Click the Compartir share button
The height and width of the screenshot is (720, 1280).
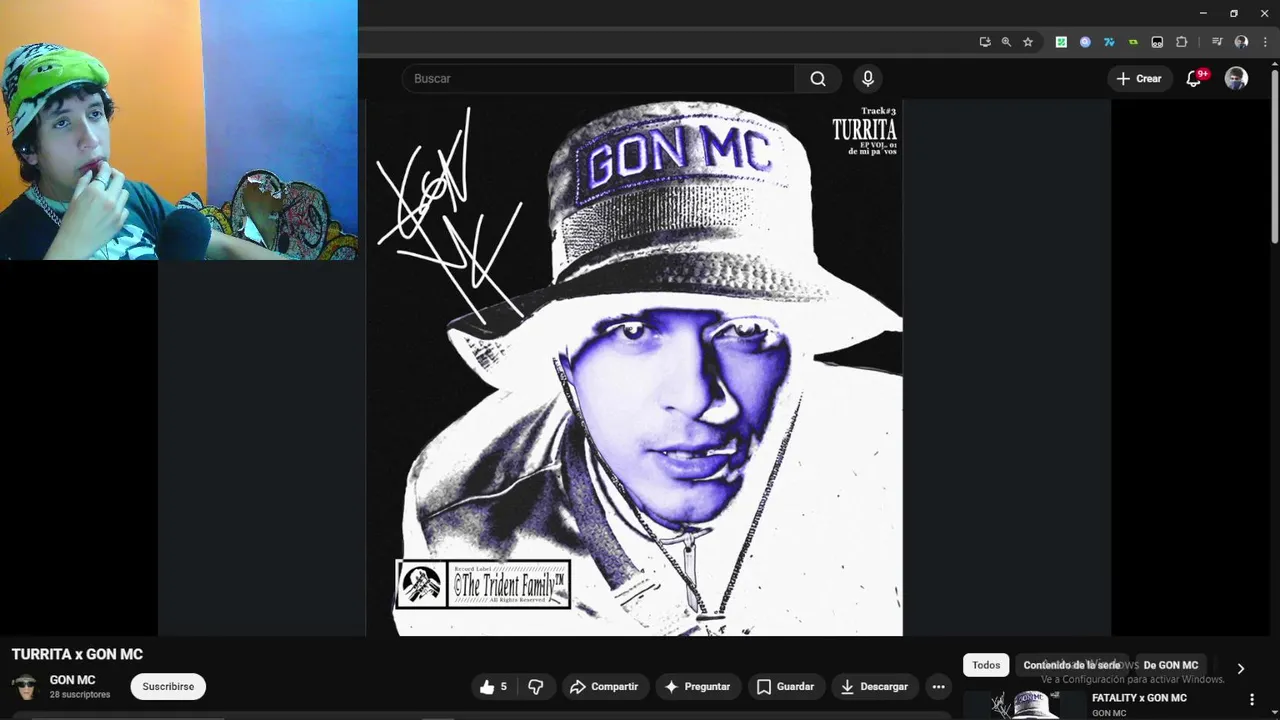603,687
